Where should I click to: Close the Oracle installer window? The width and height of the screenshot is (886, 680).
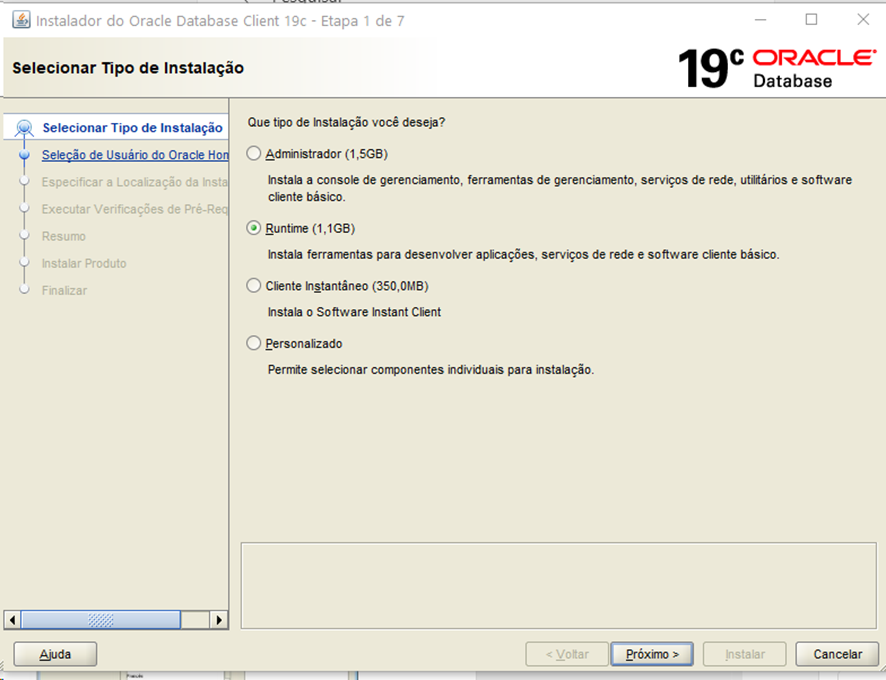coord(863,20)
